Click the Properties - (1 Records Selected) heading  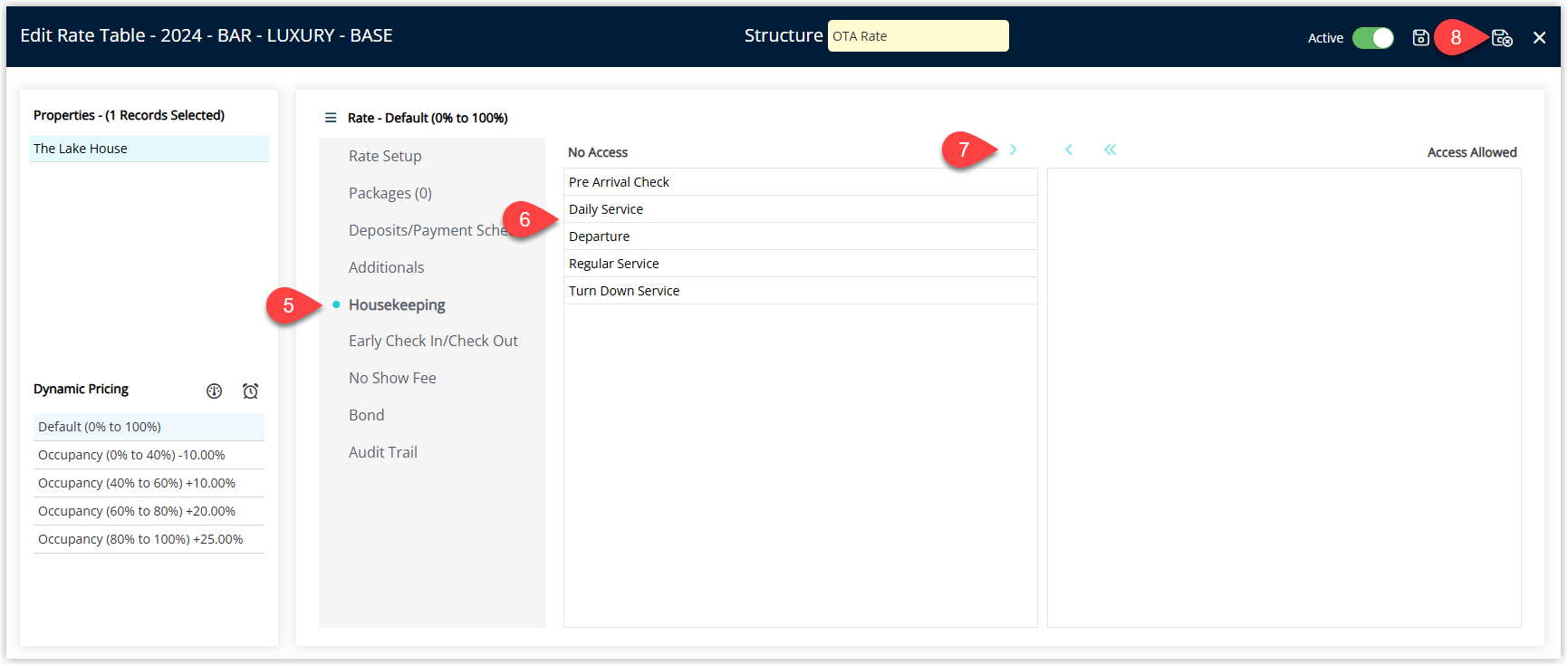[x=129, y=115]
